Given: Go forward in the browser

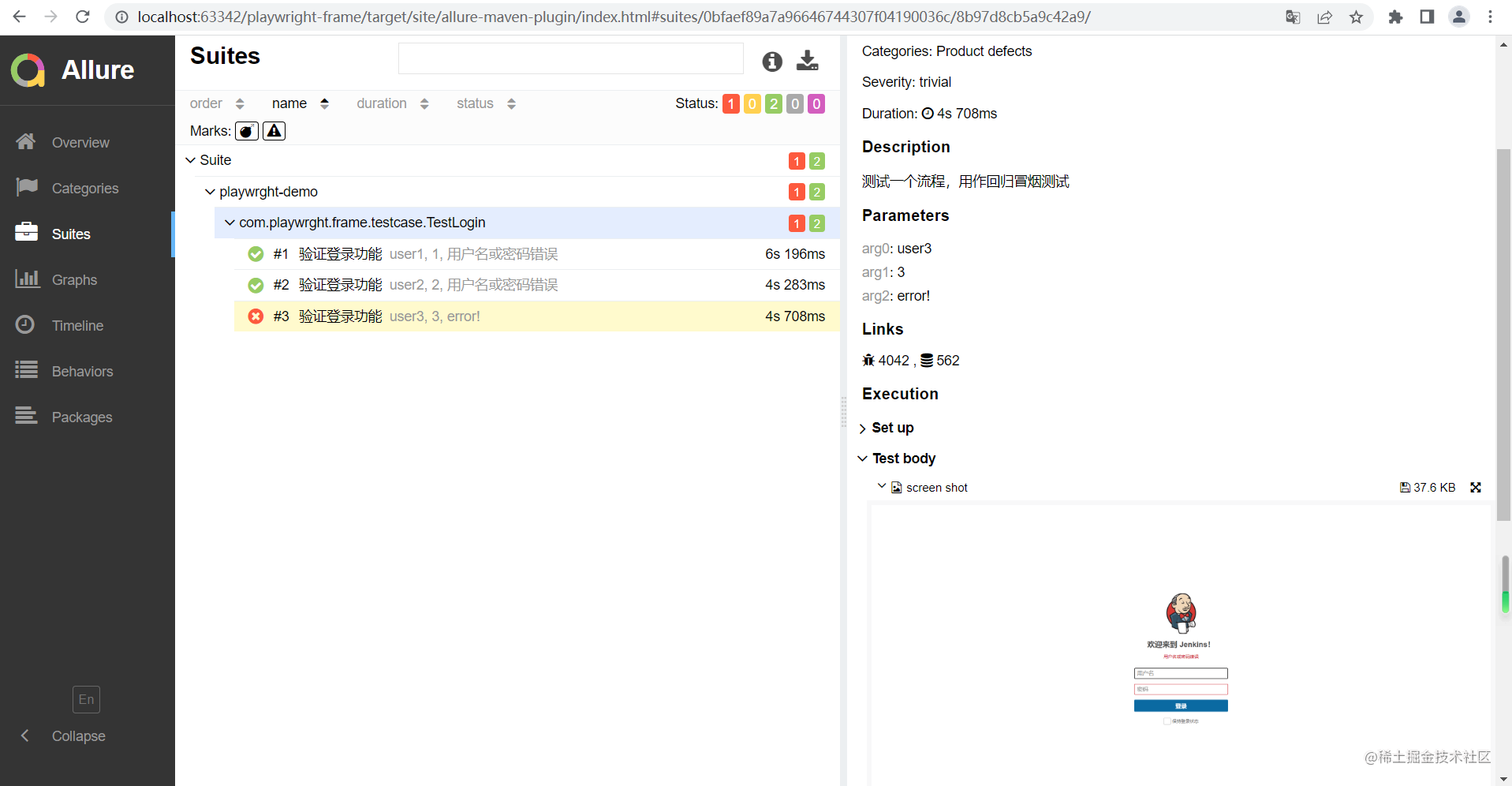Looking at the screenshot, I should (51, 17).
